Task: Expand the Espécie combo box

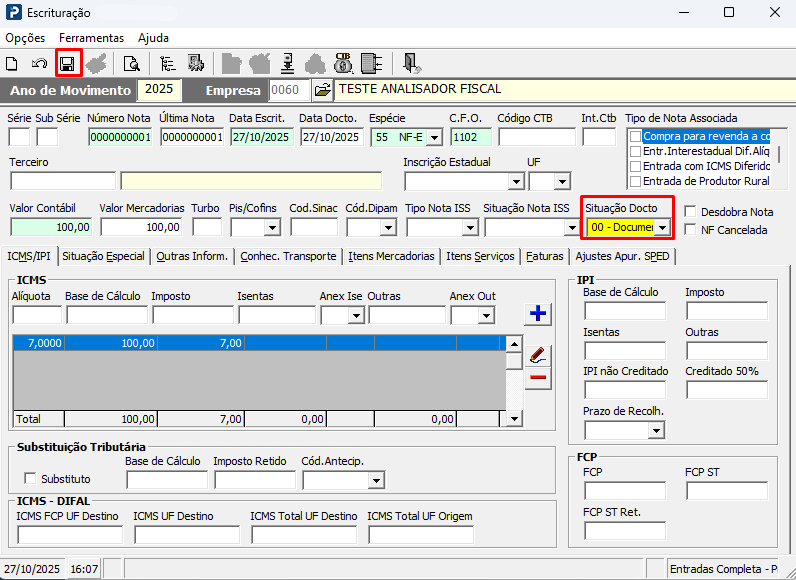Action: (x=433, y=137)
